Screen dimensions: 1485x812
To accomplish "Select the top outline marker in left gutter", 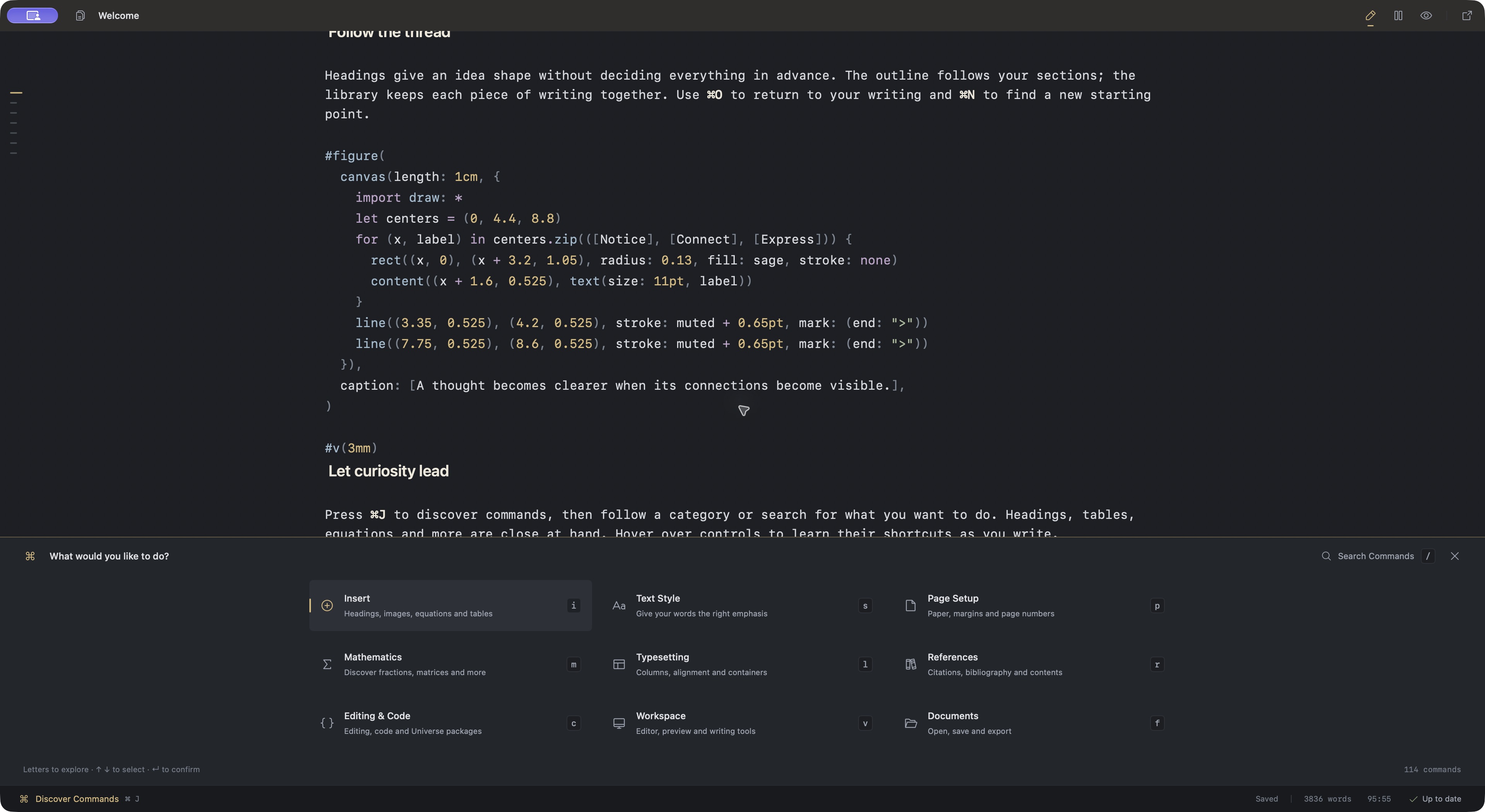I will click(x=16, y=93).
